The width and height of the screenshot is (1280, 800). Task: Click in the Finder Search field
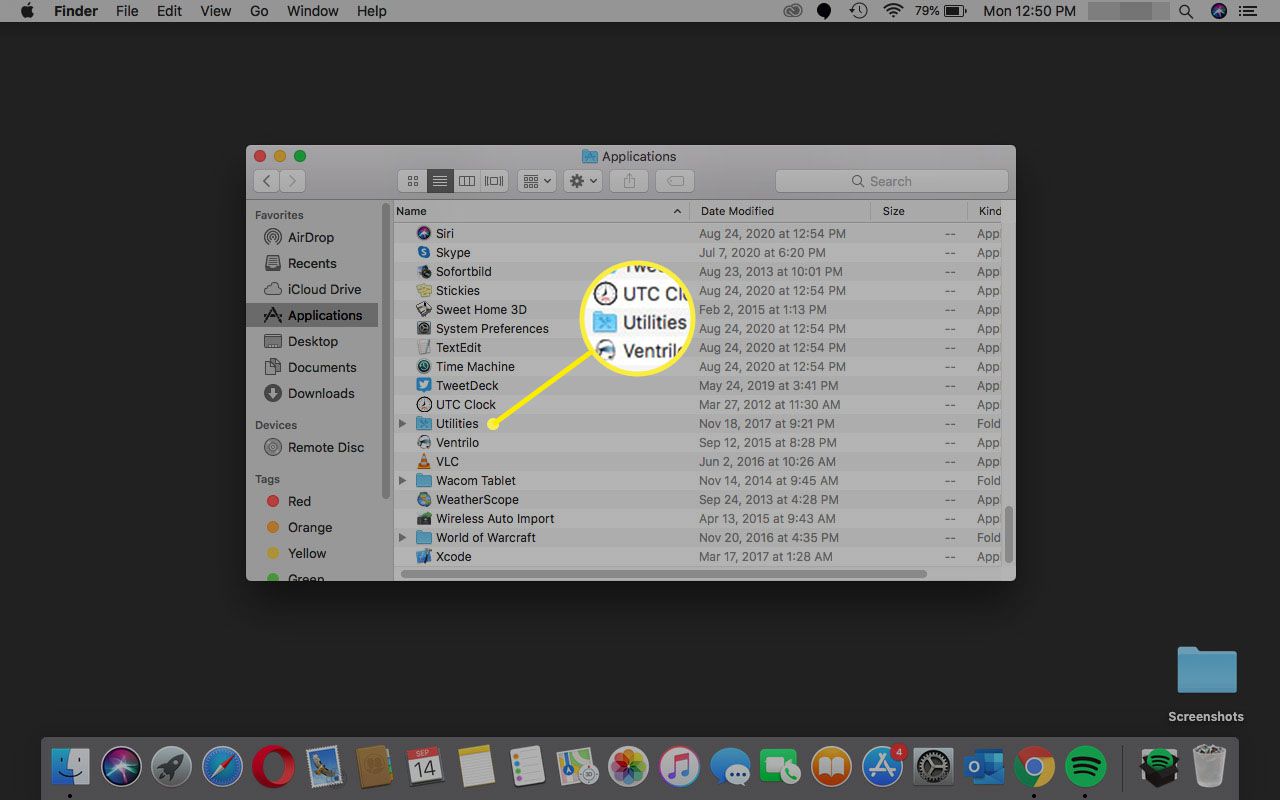coord(891,181)
